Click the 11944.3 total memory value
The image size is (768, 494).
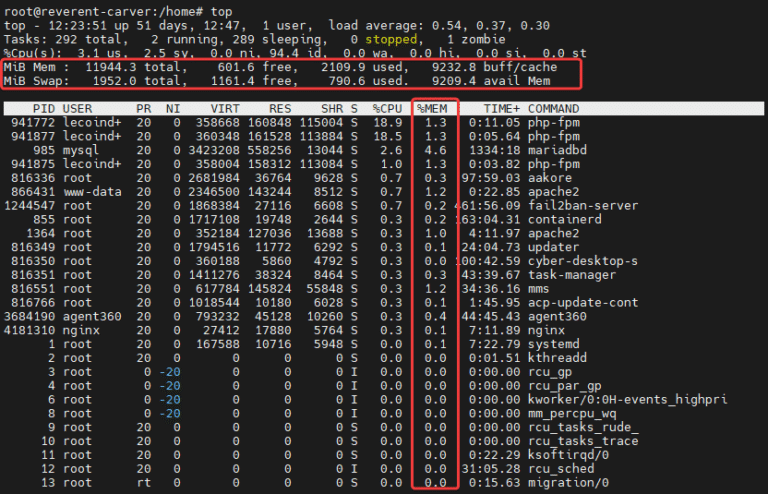coord(111,67)
